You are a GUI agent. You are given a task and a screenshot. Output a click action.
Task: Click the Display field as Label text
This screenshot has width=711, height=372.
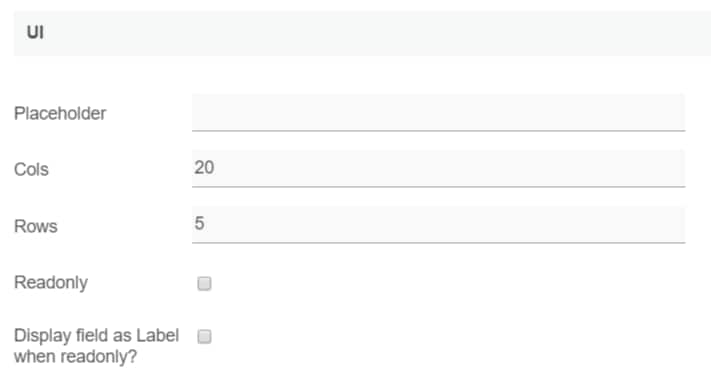(x=97, y=336)
